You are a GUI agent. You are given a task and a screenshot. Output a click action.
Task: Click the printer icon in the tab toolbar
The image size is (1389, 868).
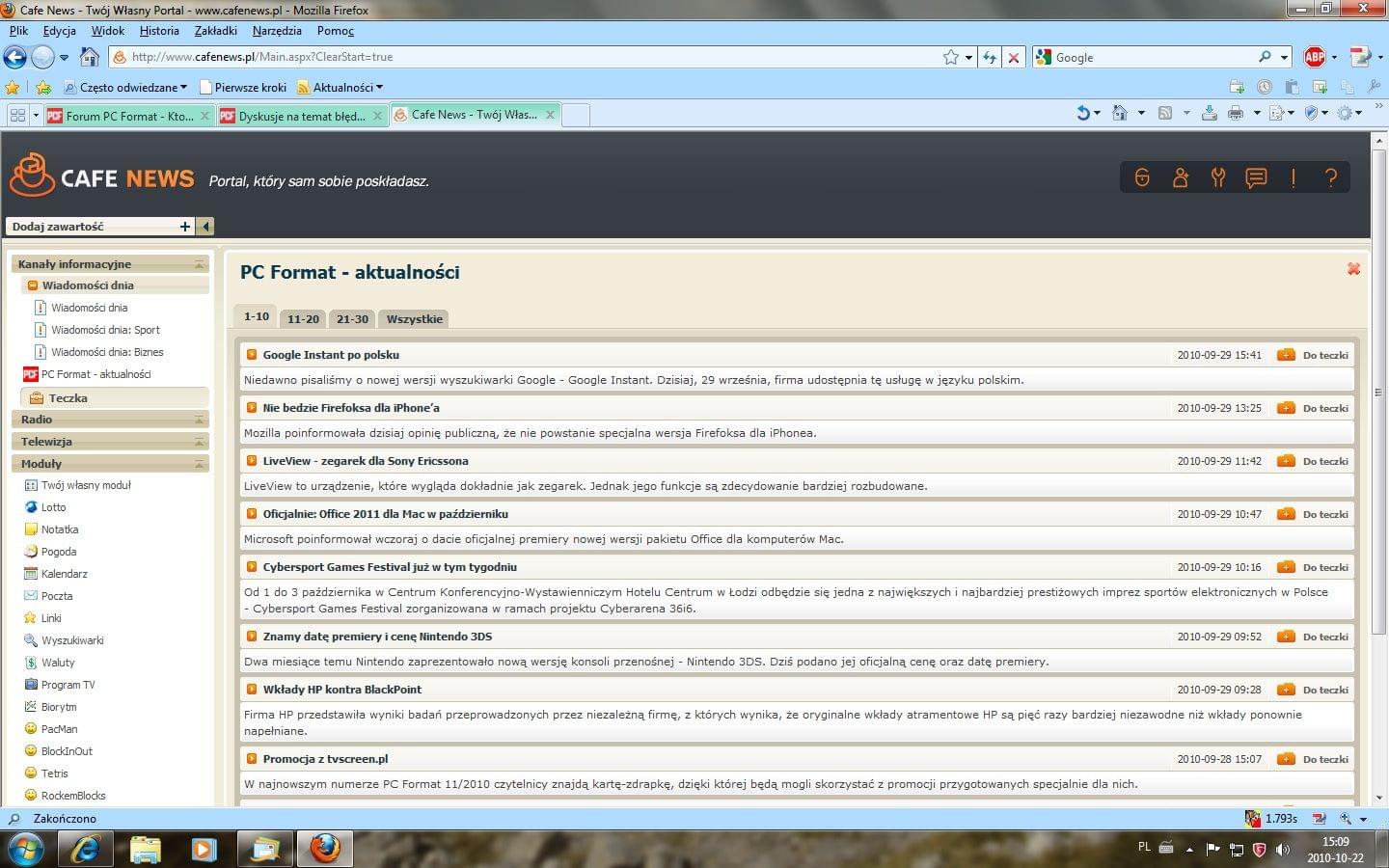(1236, 114)
